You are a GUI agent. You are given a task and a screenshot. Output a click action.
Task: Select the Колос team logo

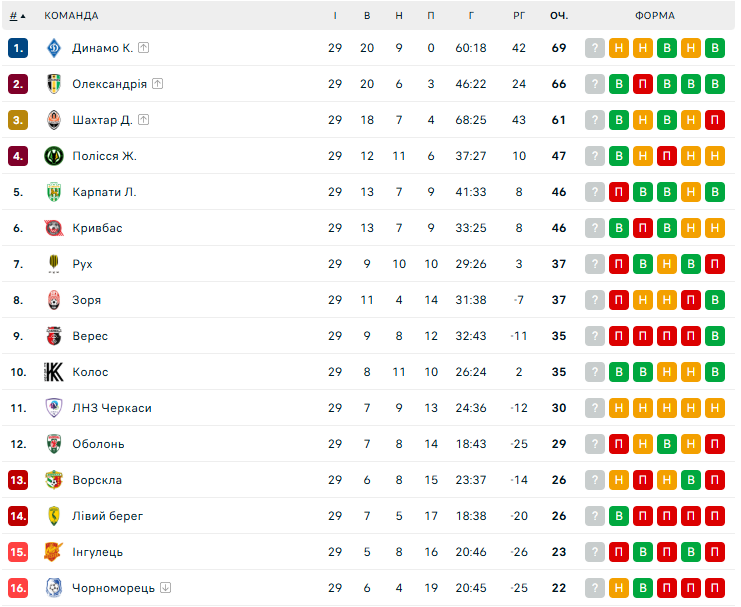(54, 372)
